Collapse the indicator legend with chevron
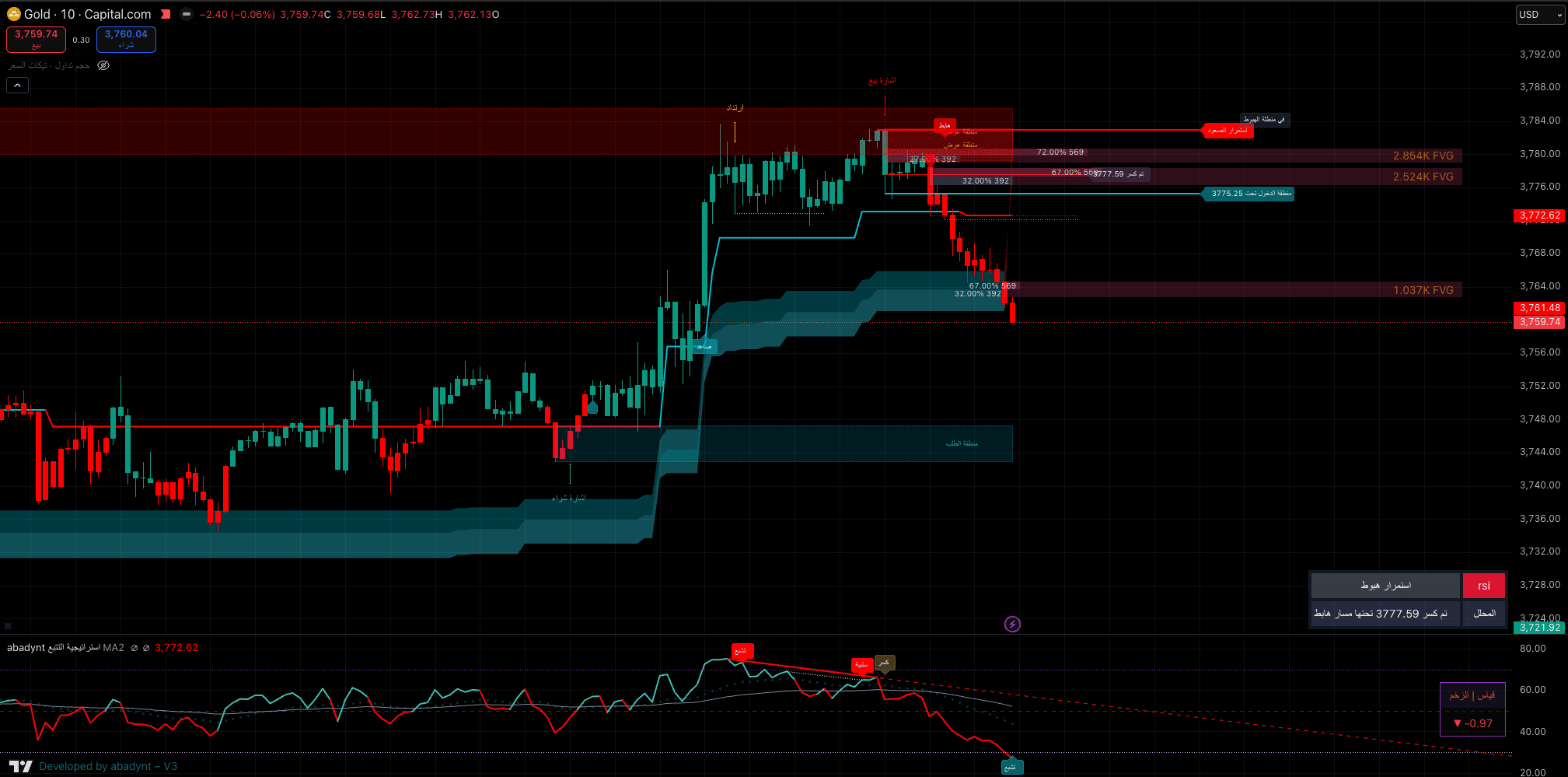 tap(17, 85)
